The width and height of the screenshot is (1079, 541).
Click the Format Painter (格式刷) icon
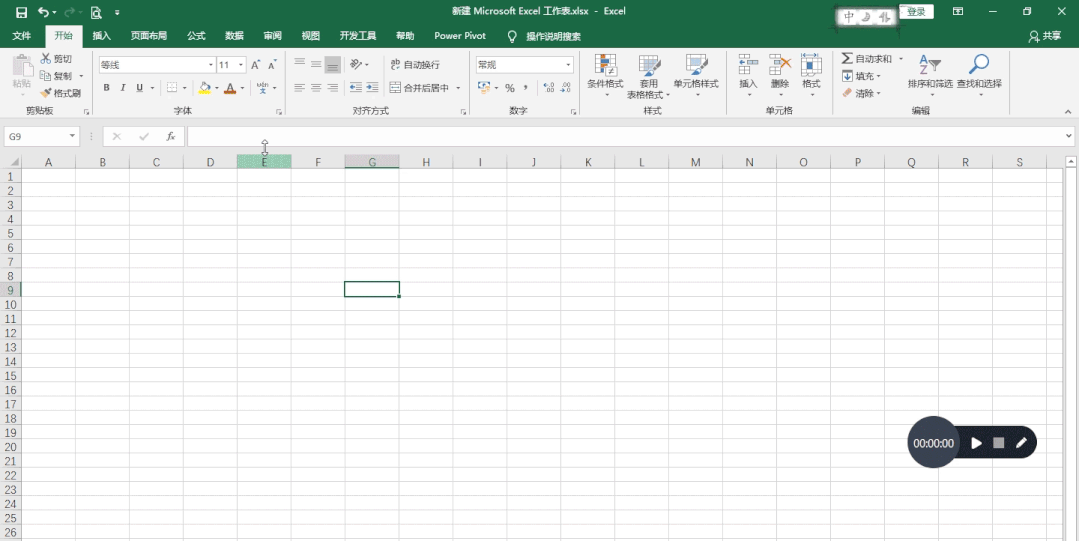[x=46, y=93]
